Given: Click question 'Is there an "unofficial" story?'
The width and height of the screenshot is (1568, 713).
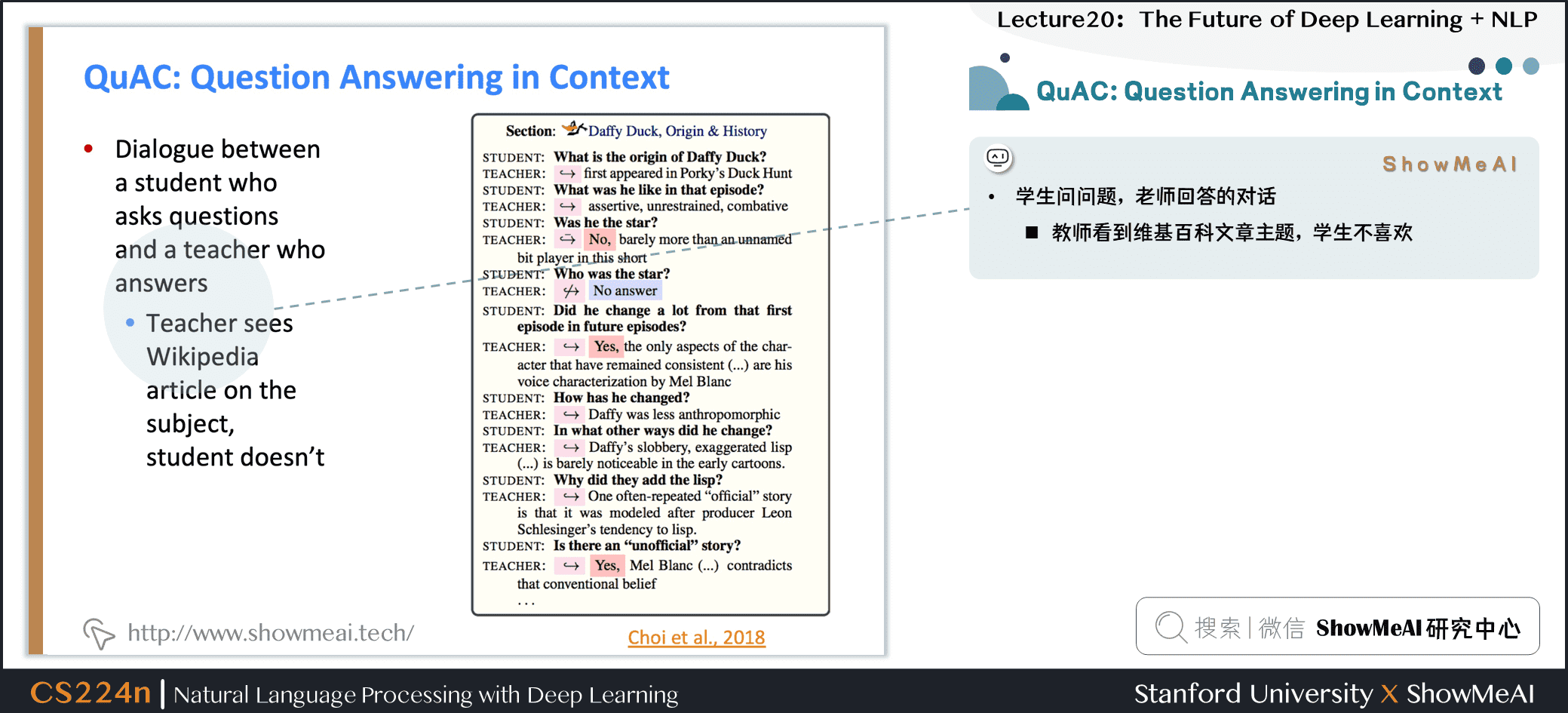Looking at the screenshot, I should tap(647, 546).
